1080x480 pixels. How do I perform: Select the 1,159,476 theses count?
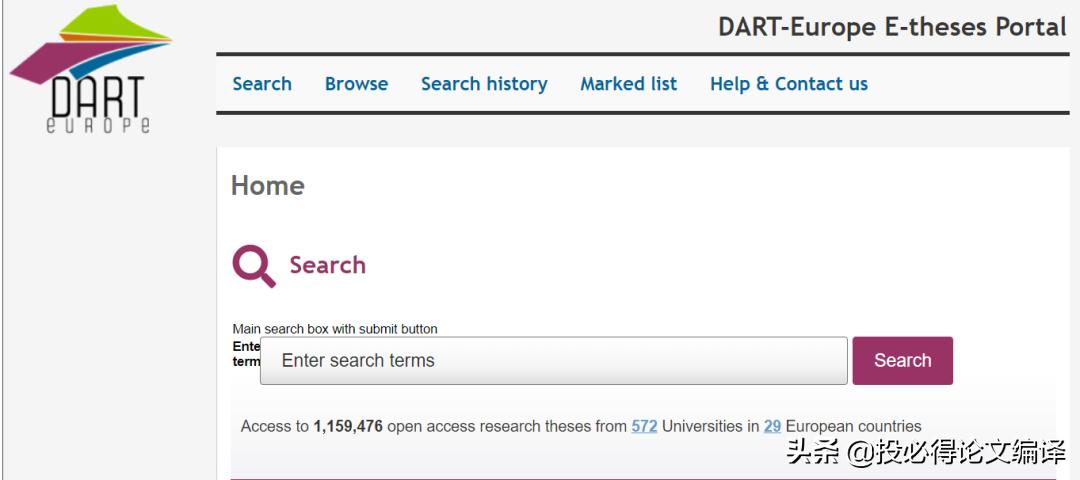348,426
